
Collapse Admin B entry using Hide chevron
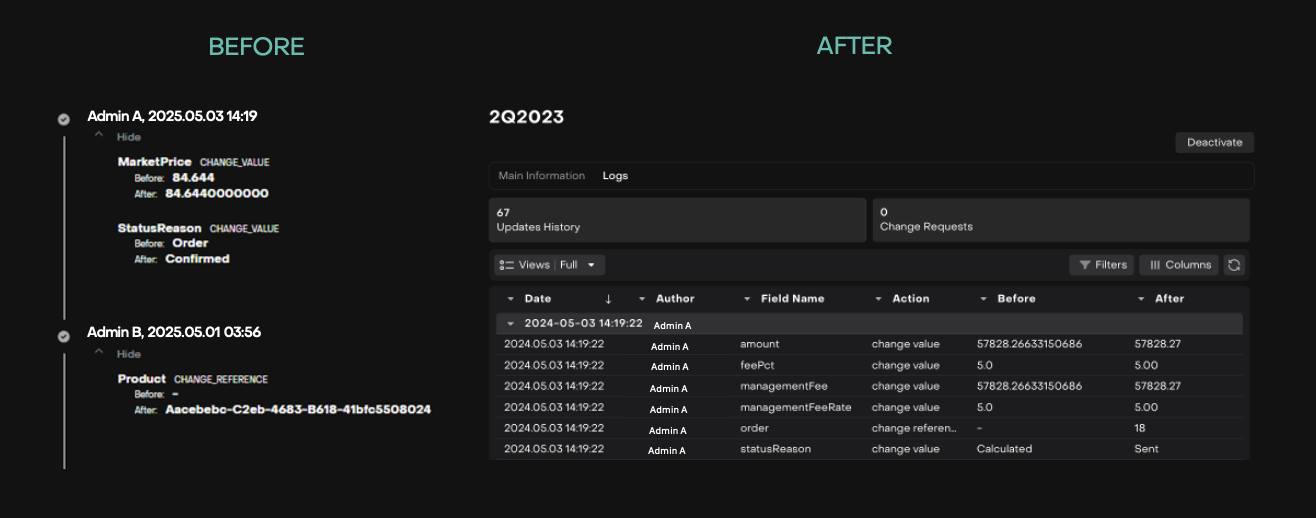tap(99, 353)
